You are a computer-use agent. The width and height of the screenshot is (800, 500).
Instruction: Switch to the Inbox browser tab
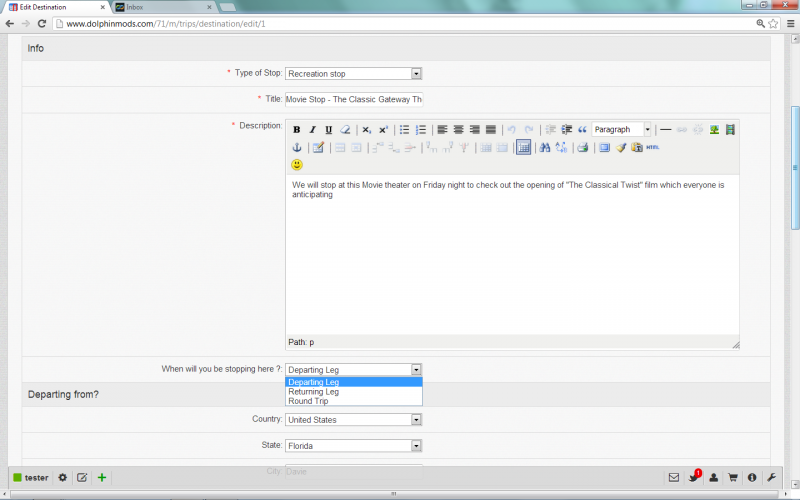coord(163,7)
